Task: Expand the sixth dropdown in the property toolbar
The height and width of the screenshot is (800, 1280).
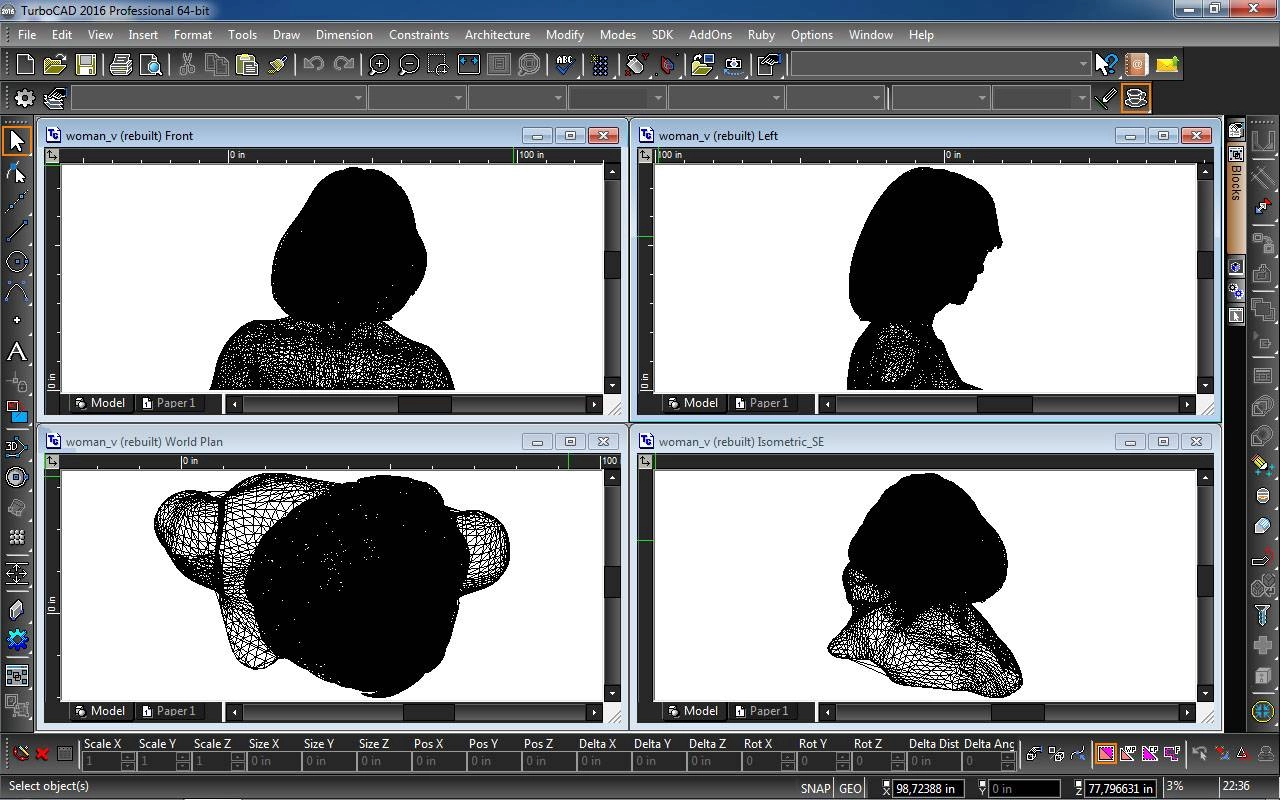Action: click(876, 98)
